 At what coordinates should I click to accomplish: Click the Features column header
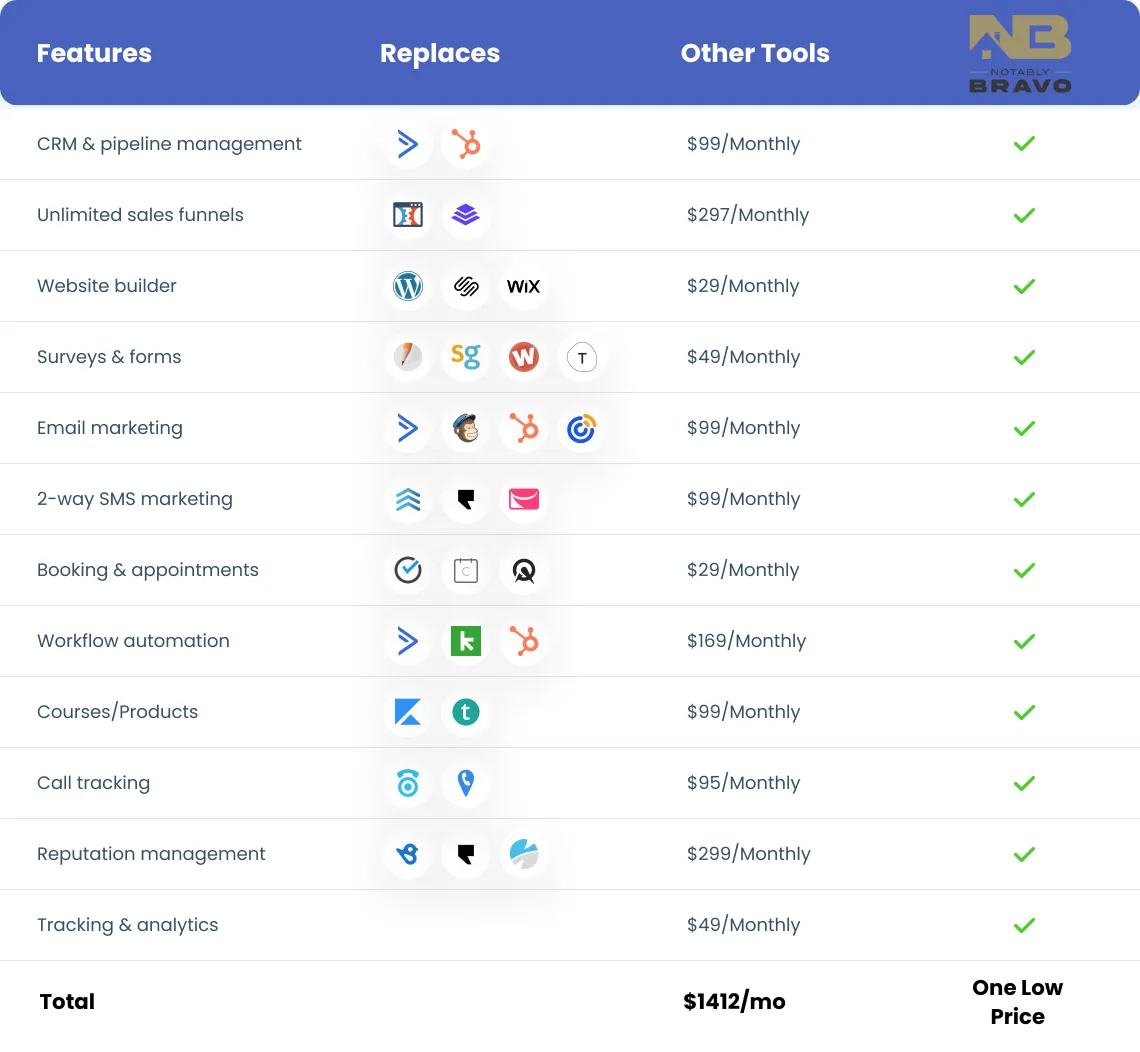tap(94, 53)
